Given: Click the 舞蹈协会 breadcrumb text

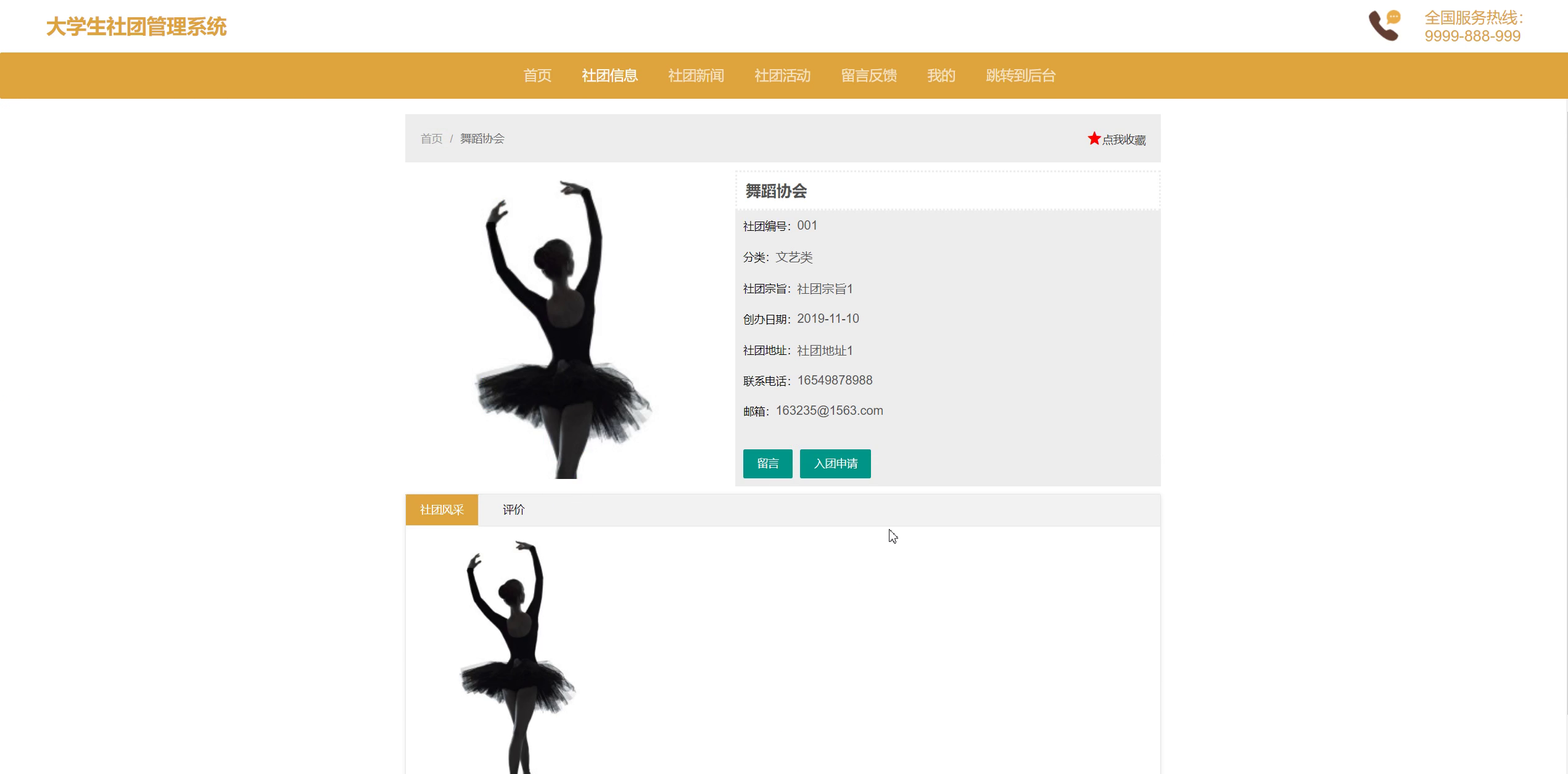Looking at the screenshot, I should tap(482, 139).
